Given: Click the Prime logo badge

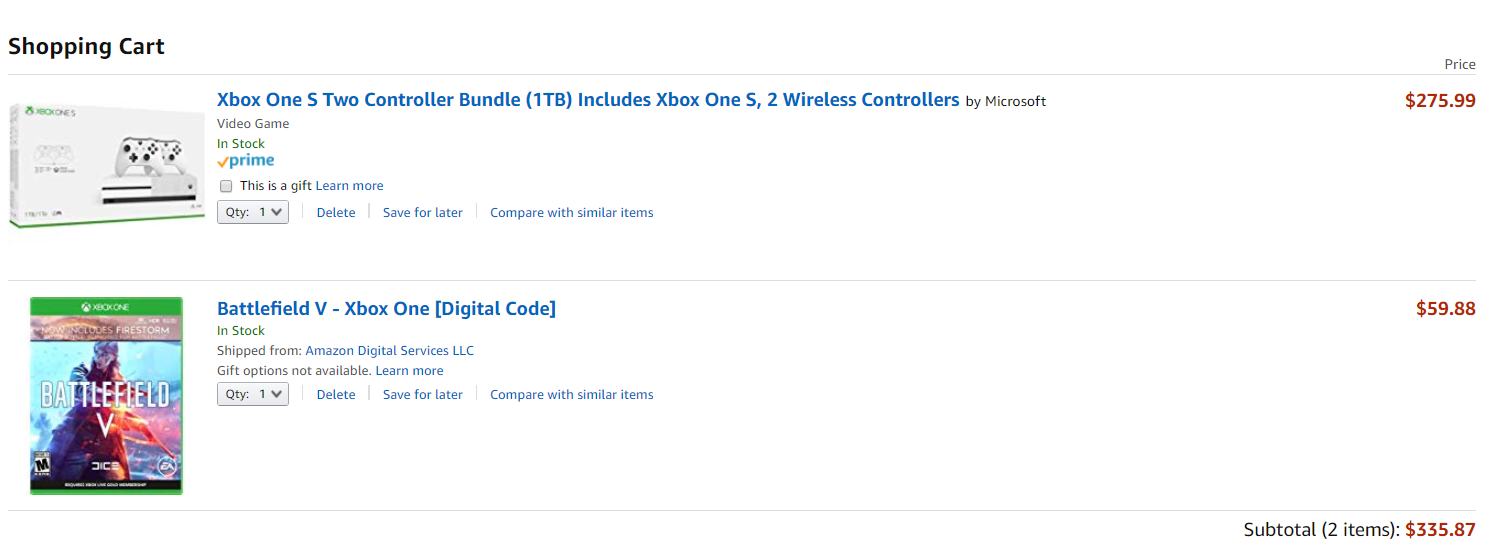Looking at the screenshot, I should pyautogui.click(x=245, y=161).
